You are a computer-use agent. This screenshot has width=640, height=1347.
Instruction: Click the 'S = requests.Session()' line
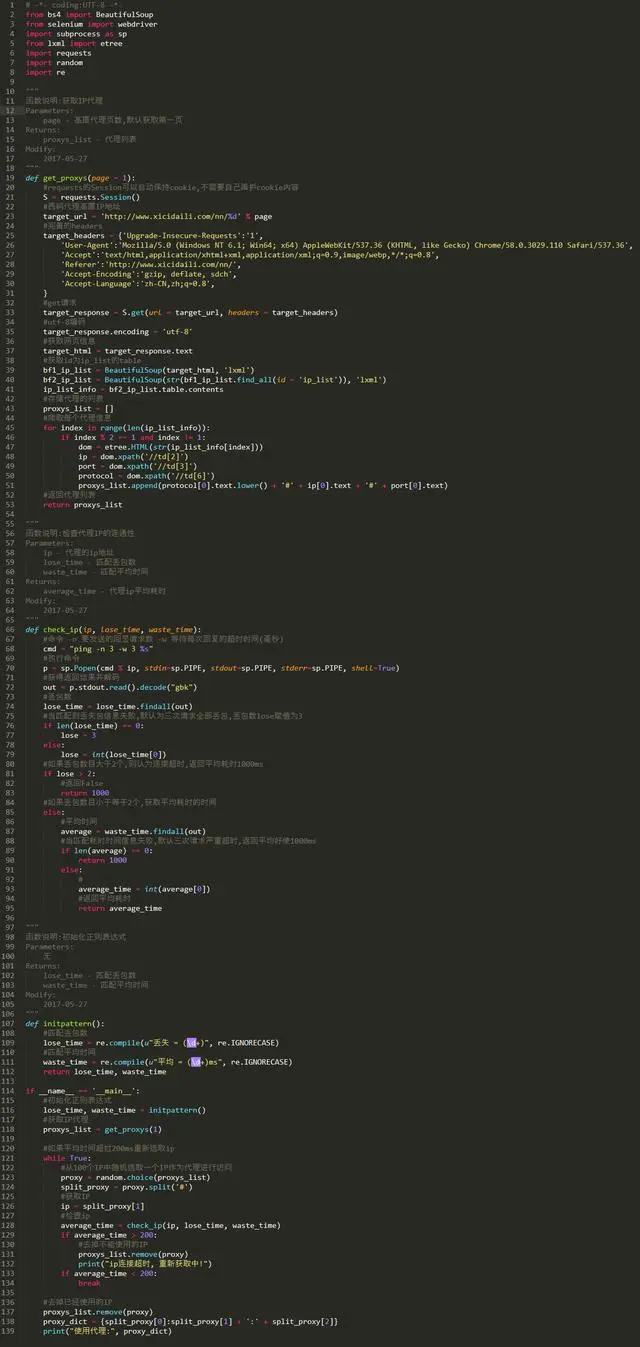click(x=91, y=197)
